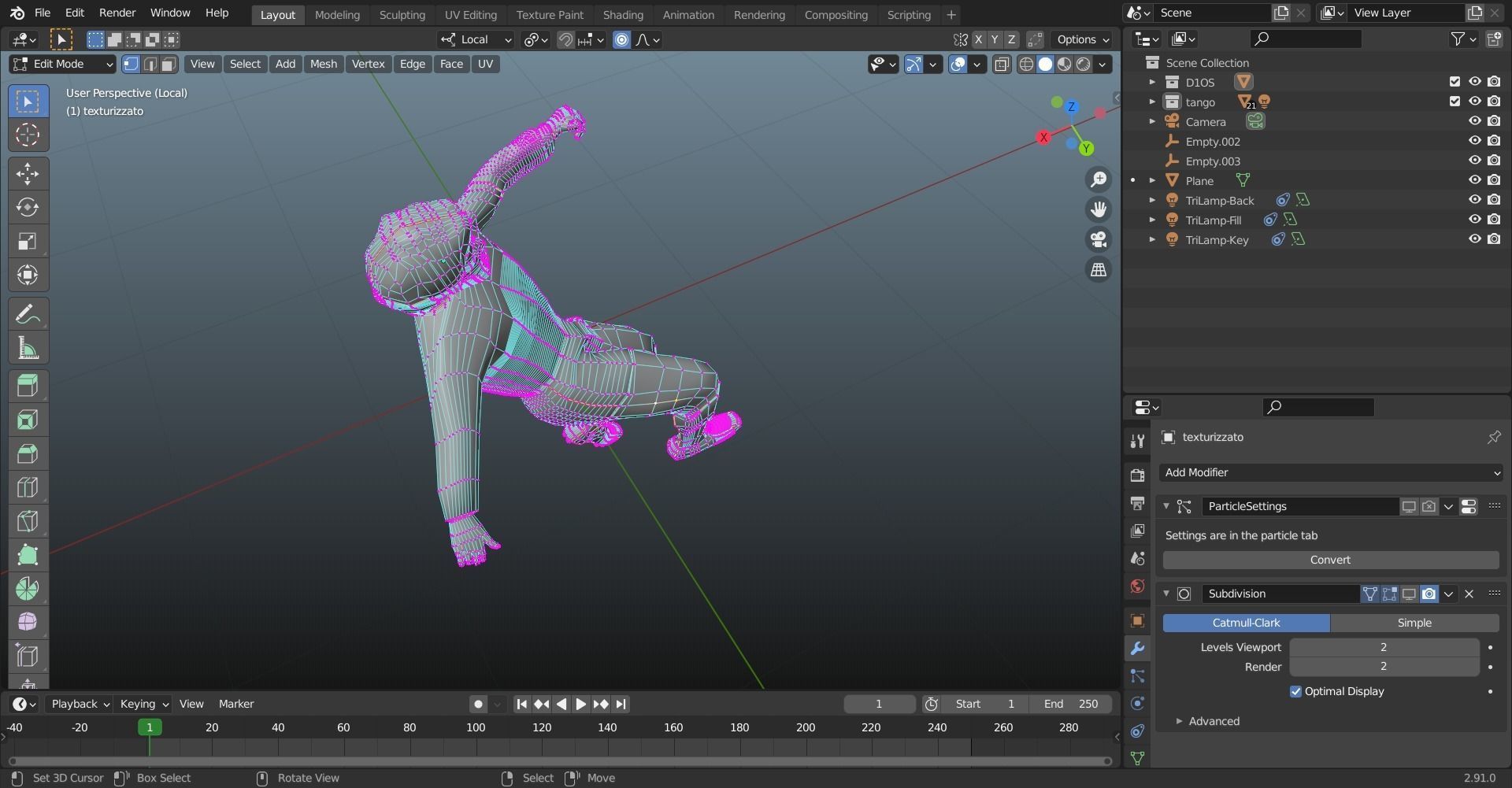Choose the Loop Cut tool
The width and height of the screenshot is (1512, 788).
(28, 487)
